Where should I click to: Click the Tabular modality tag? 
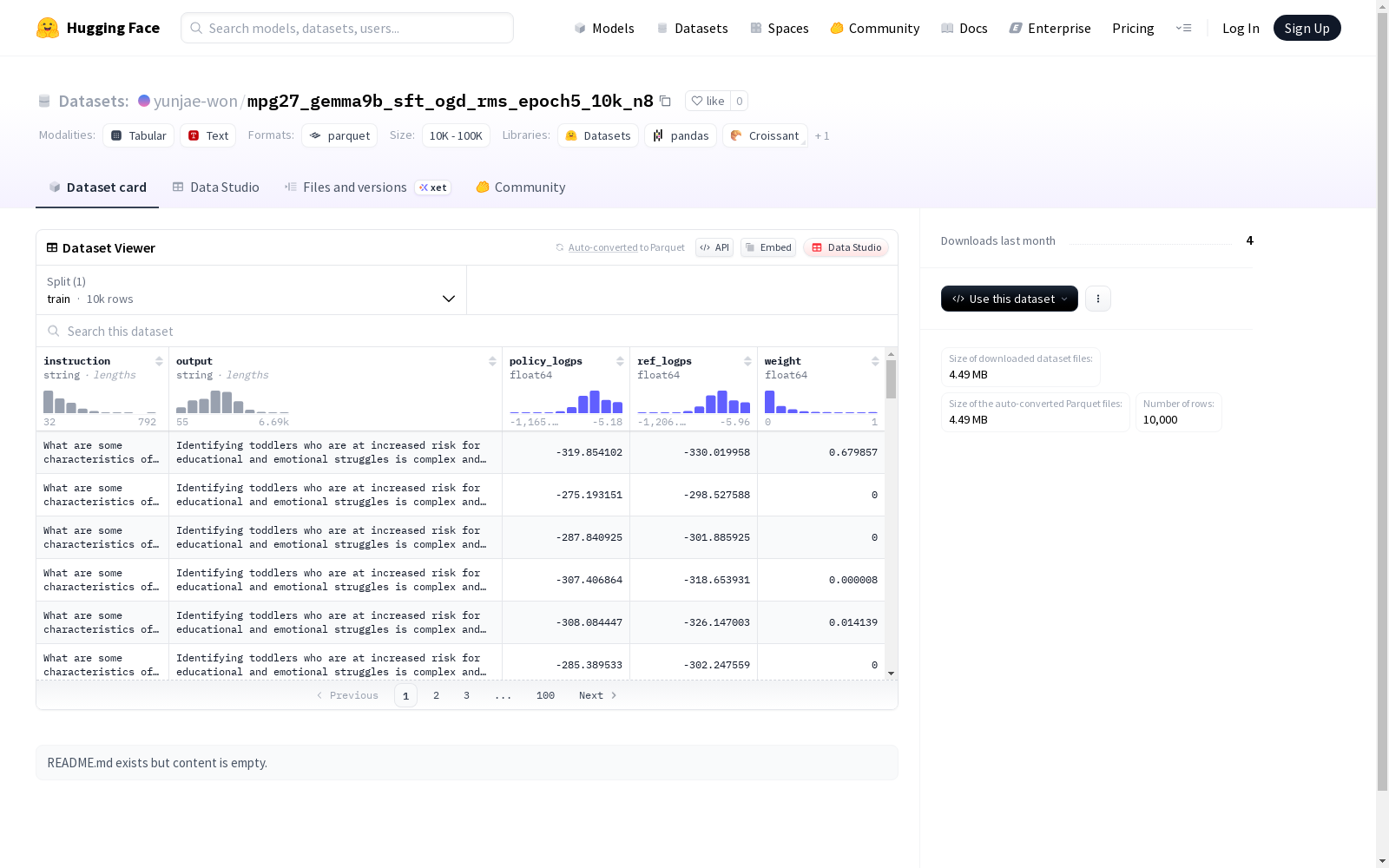[x=139, y=135]
